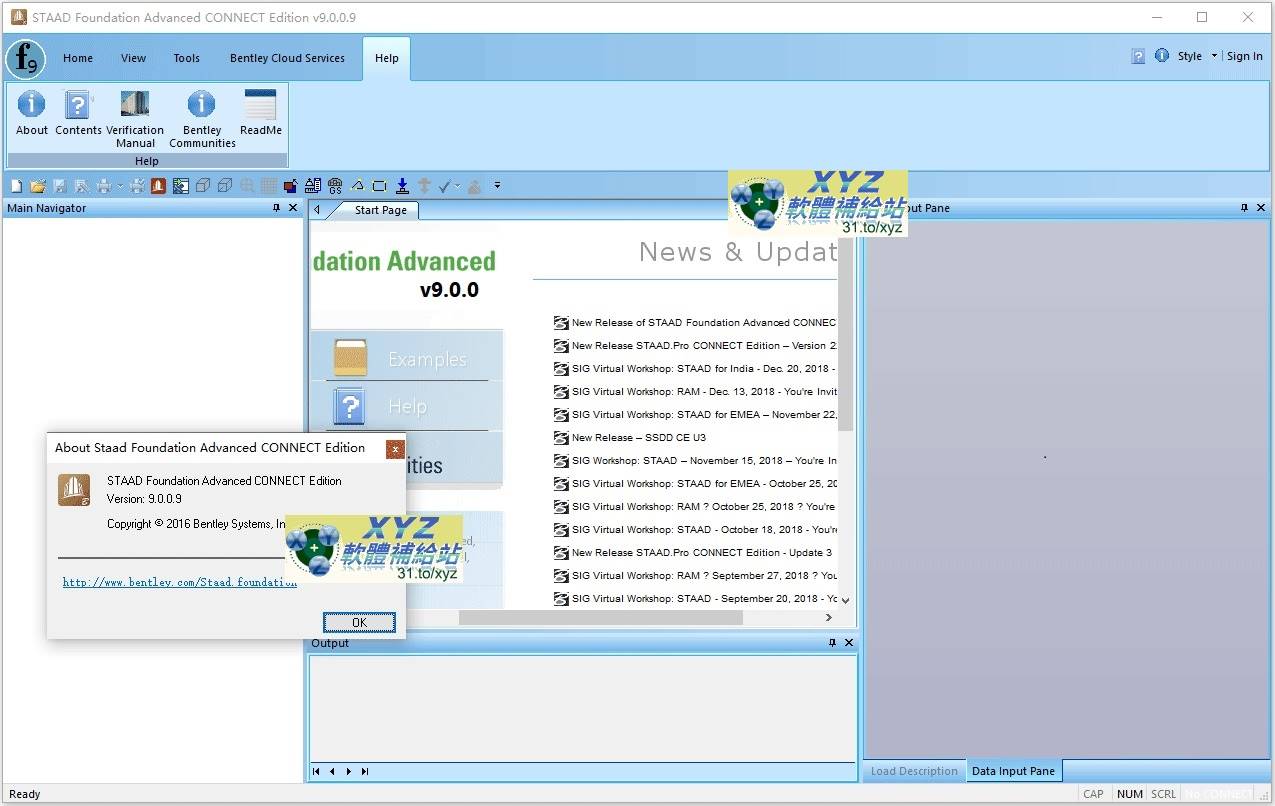Click the Output pane last-tab navigation arrow
This screenshot has height=806, width=1275.
365,771
